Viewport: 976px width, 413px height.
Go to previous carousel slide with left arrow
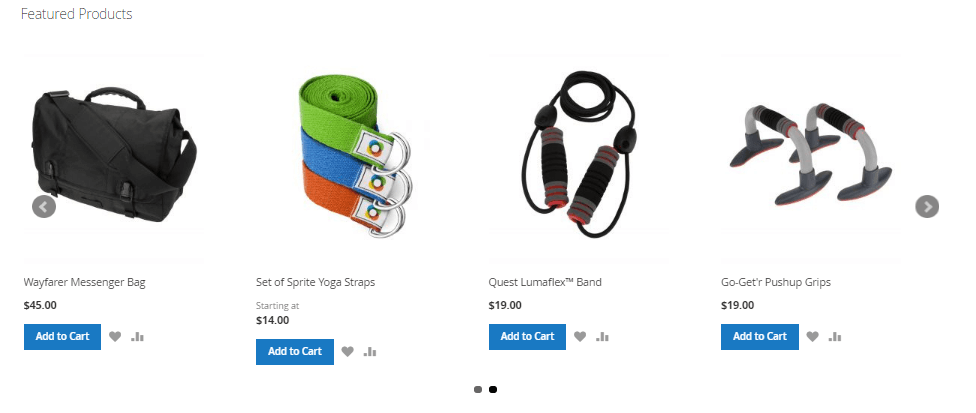click(44, 206)
